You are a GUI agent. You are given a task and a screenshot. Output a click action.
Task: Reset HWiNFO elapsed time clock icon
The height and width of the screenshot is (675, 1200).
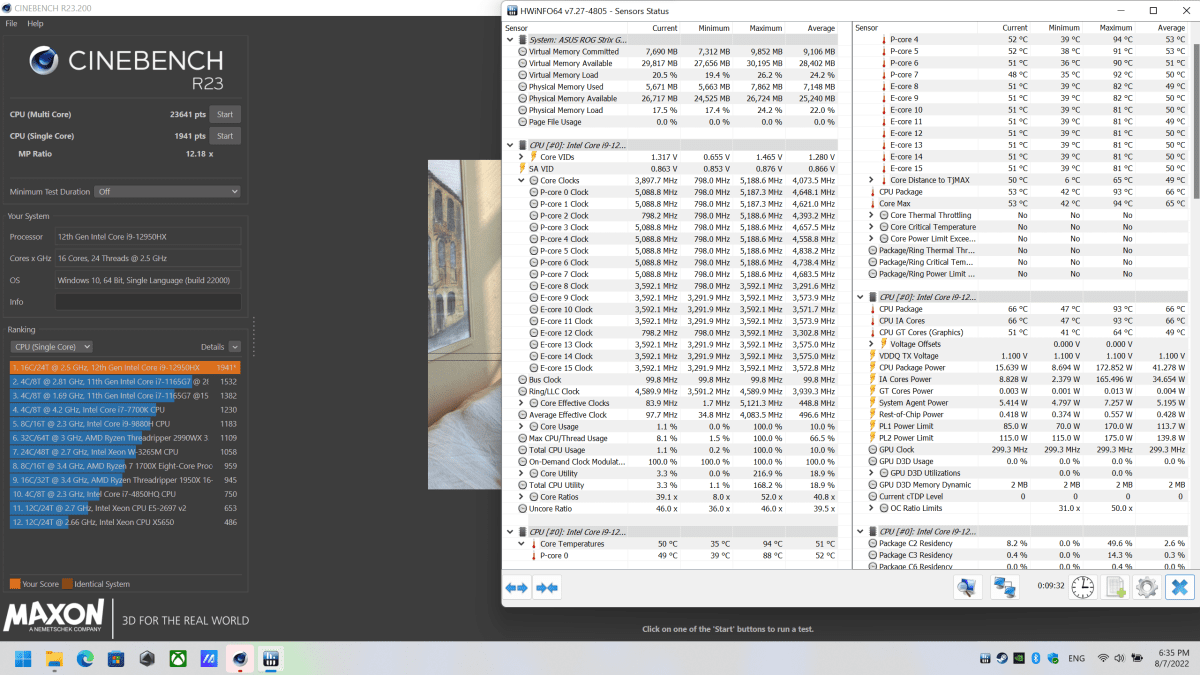point(1082,588)
